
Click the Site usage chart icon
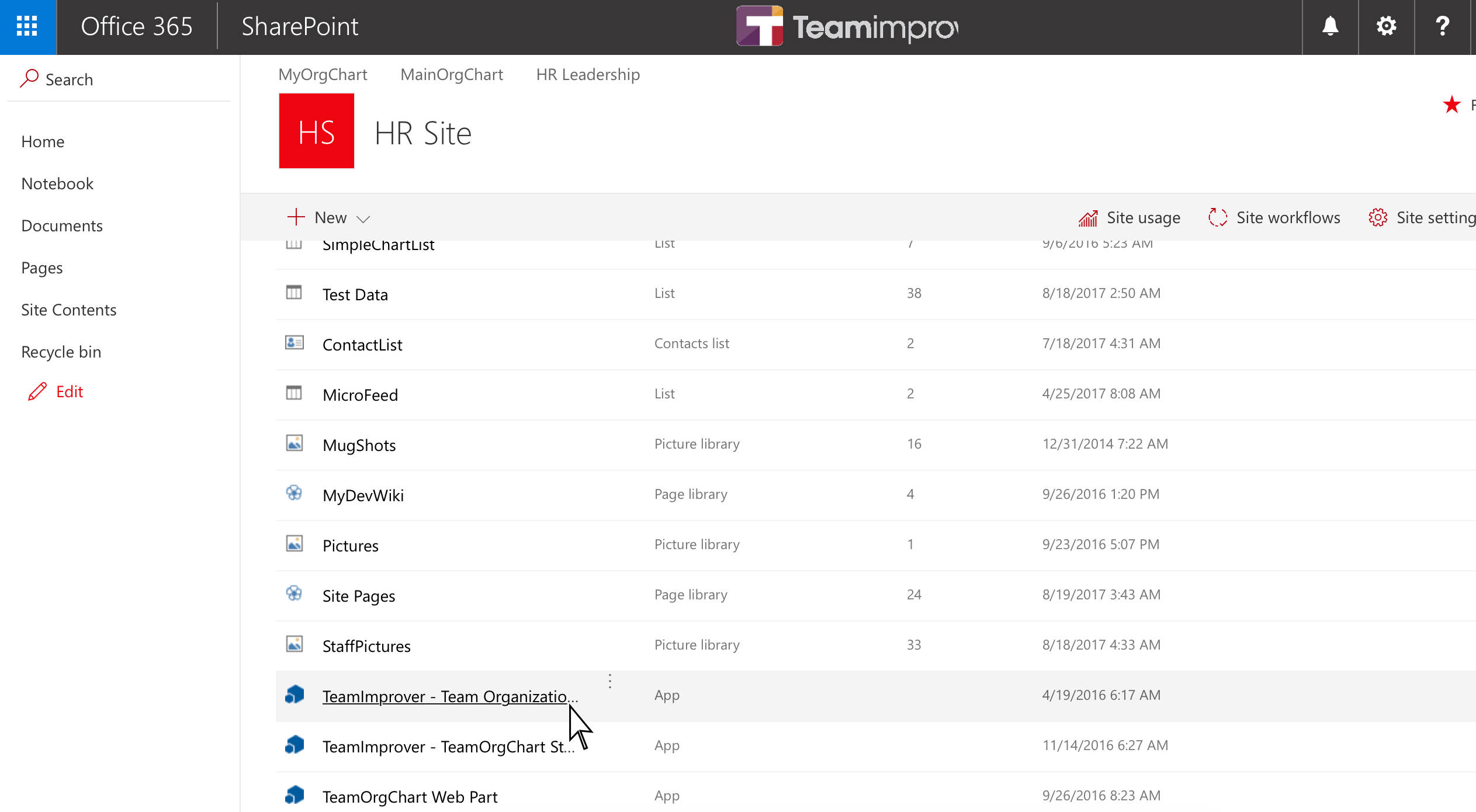(1088, 218)
